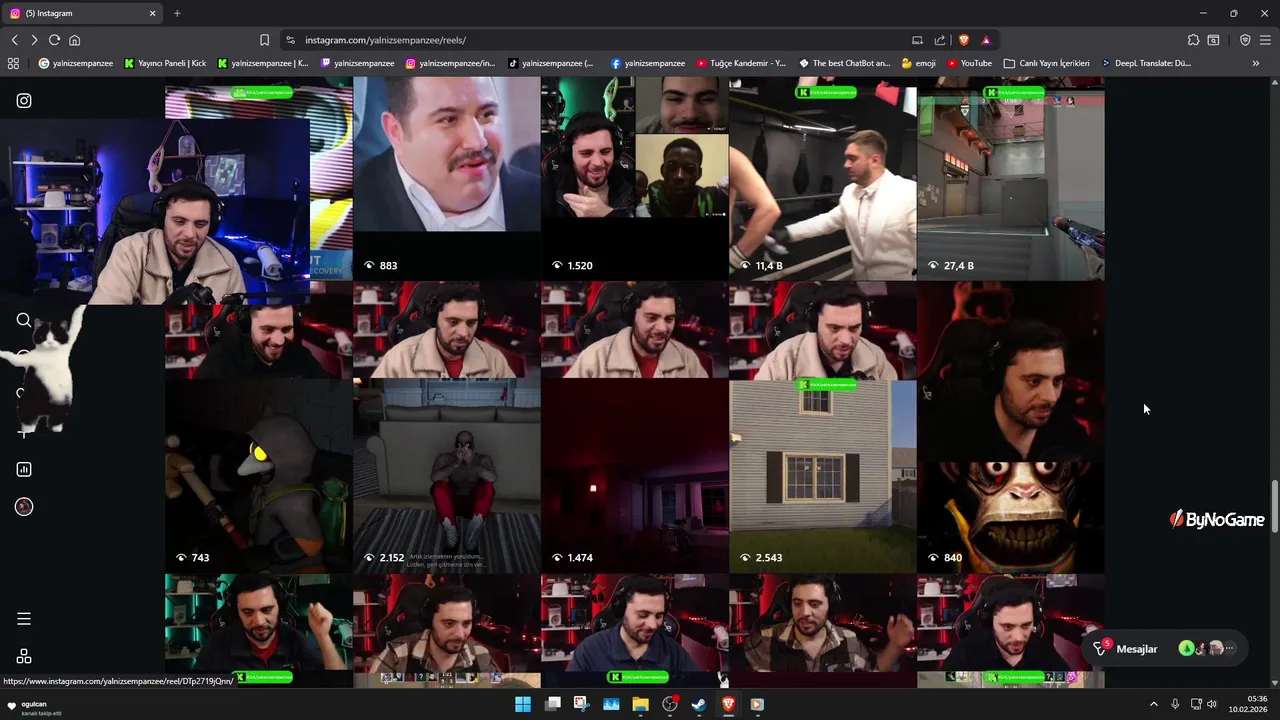Open the Instagram dashboard chart icon
The width and height of the screenshot is (1280, 720).
[24, 469]
